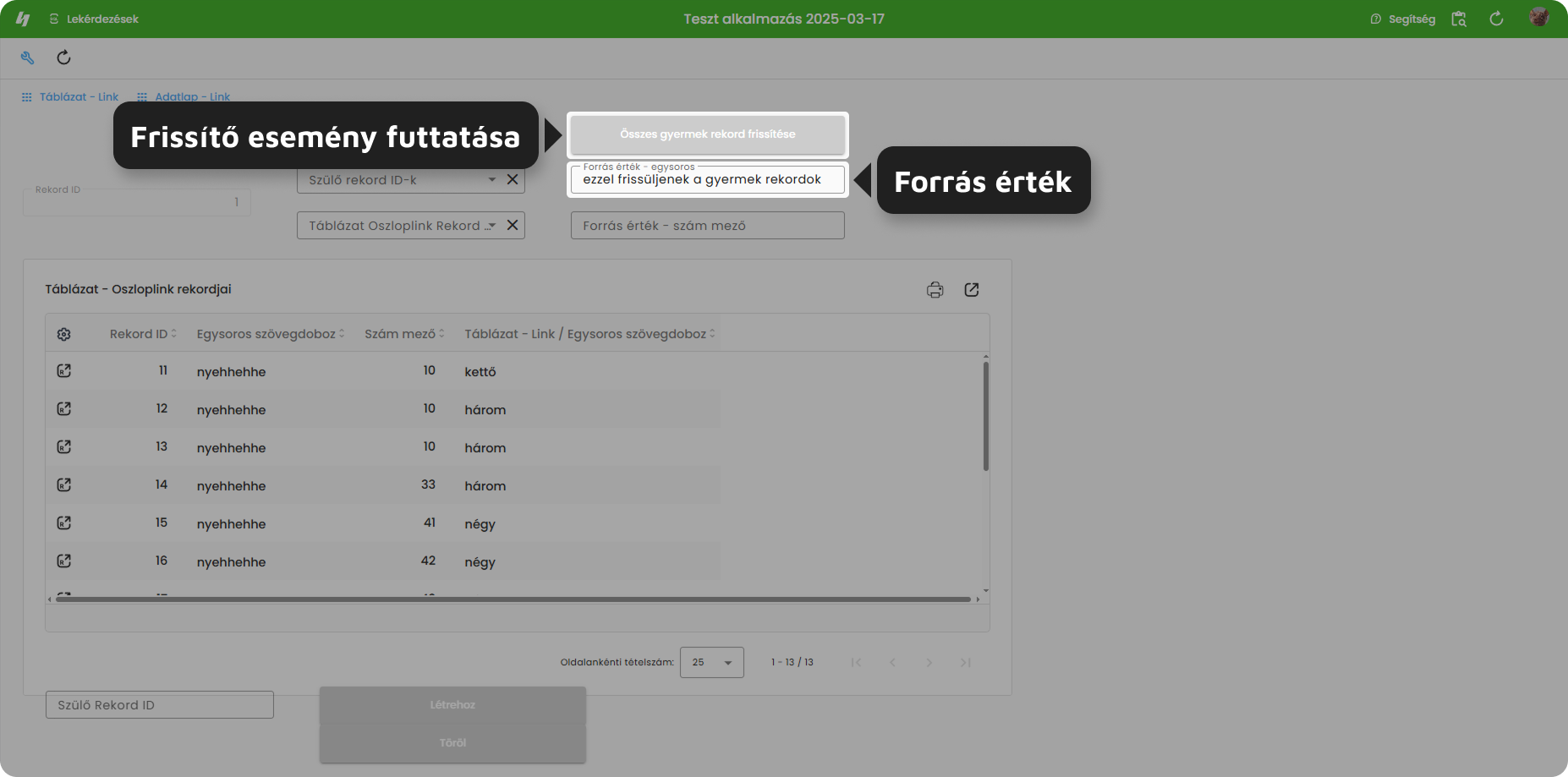Expand Táblázat Oszloplink Rekord dropdown
The image size is (1568, 777).
492,226
